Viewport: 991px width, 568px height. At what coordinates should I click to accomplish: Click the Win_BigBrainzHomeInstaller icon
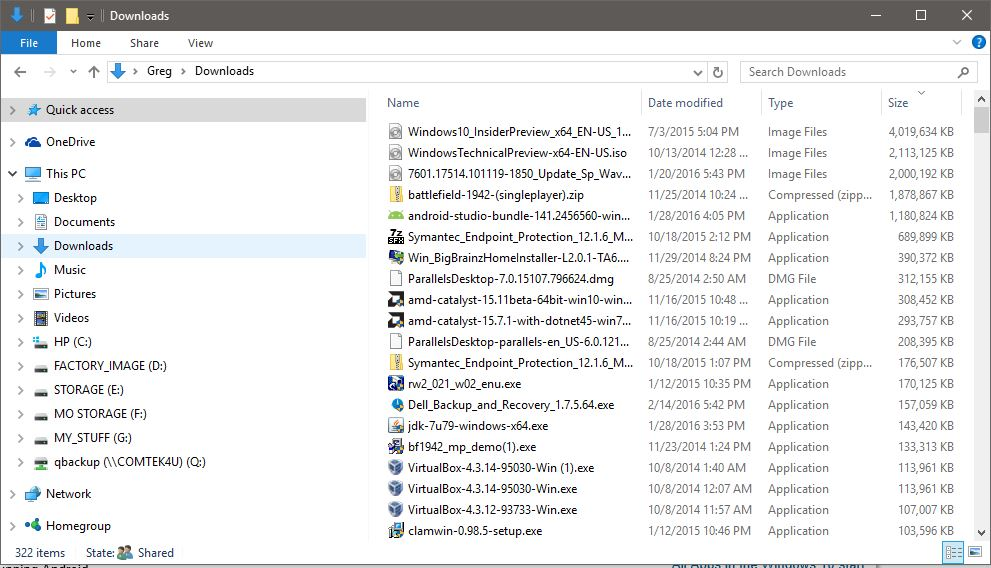point(396,258)
